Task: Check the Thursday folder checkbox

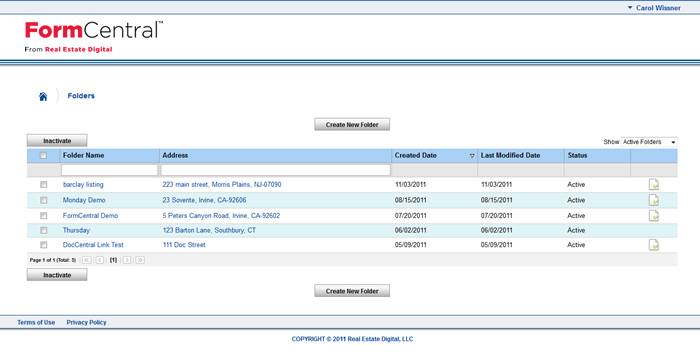Action: [x=43, y=230]
